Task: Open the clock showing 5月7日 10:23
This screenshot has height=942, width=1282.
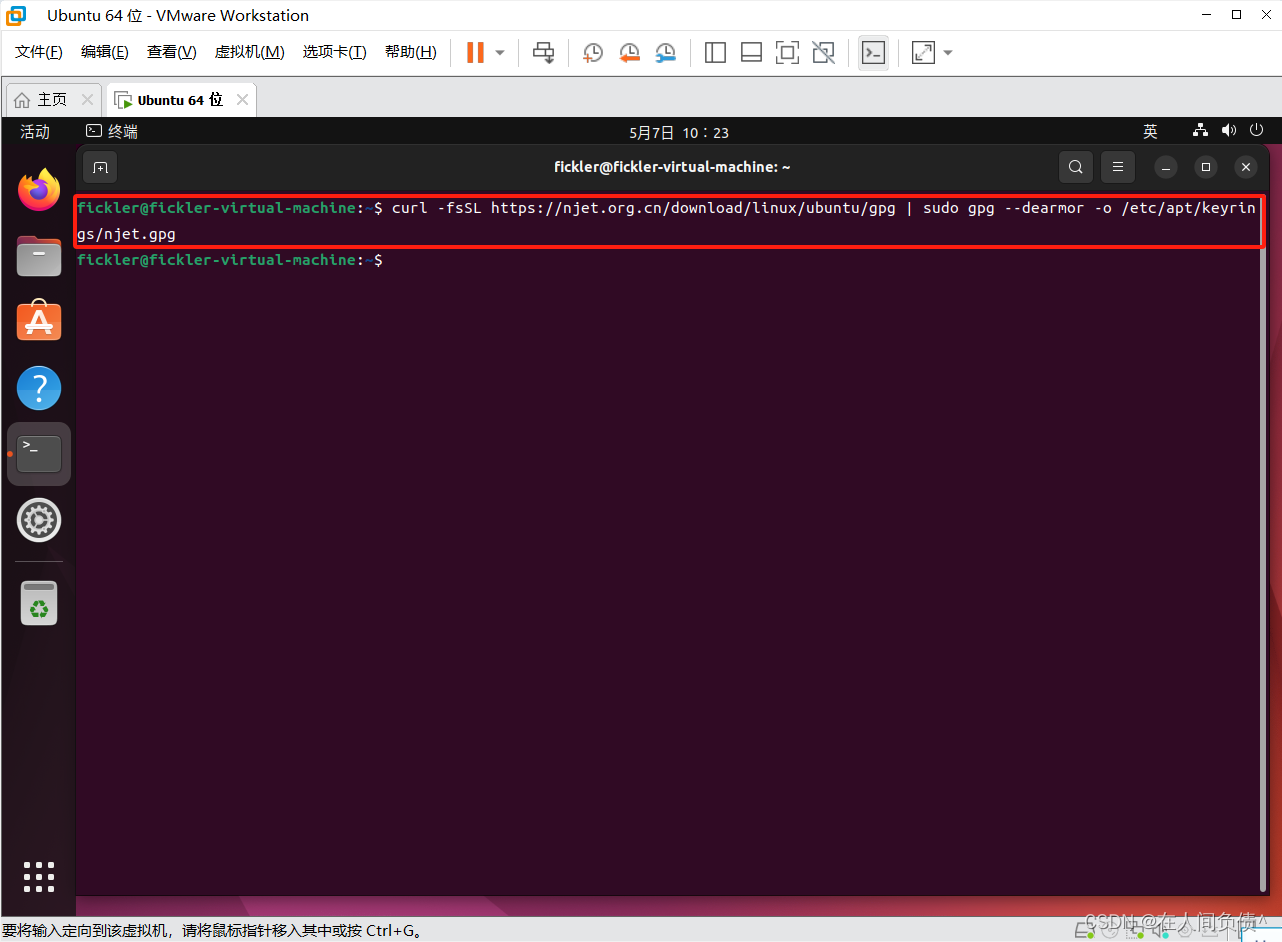Action: point(679,132)
